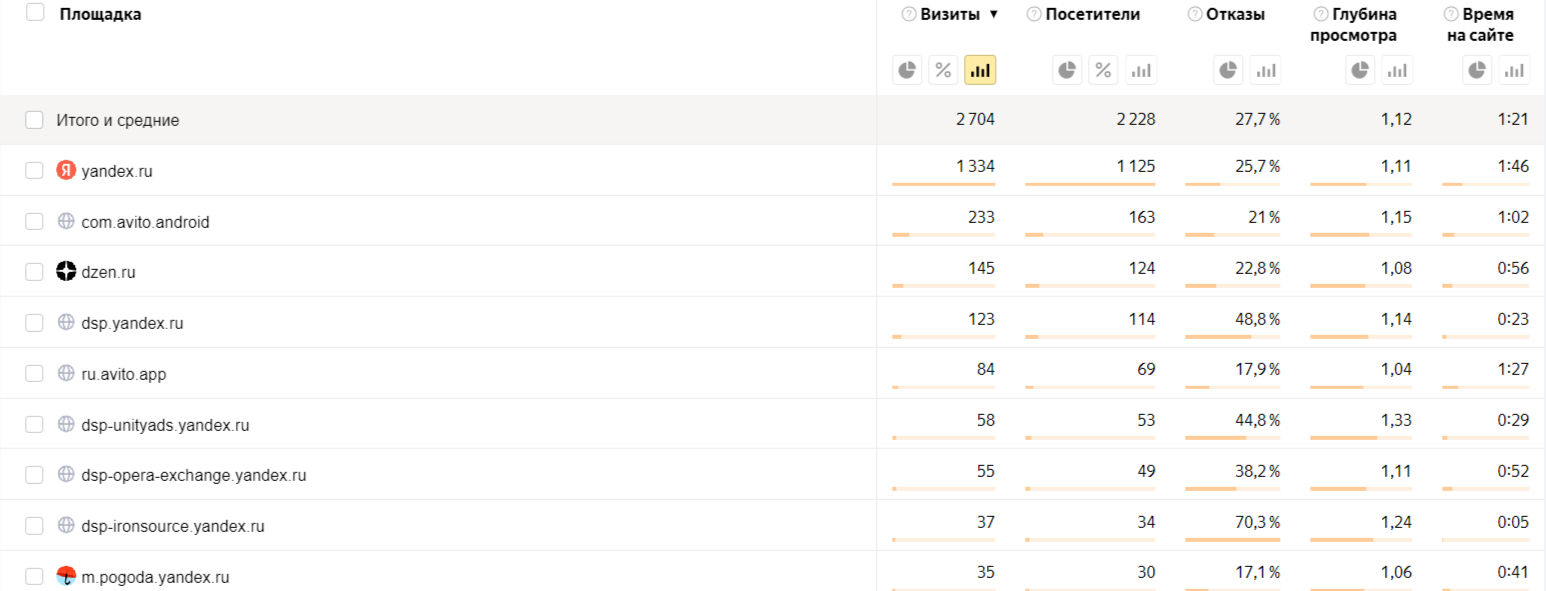The width and height of the screenshot is (1546, 591).
Task: Select pie chart icon under Глубина просмотра
Action: pyautogui.click(x=1361, y=70)
